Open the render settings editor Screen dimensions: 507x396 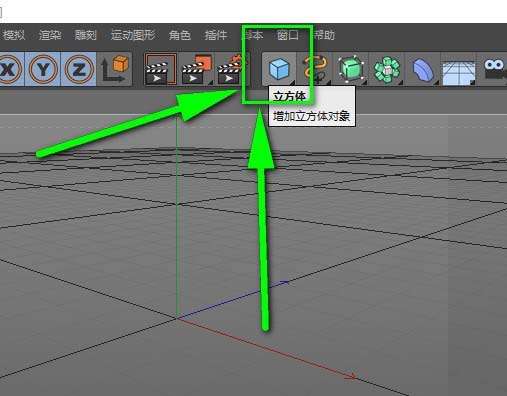pyautogui.click(x=232, y=69)
